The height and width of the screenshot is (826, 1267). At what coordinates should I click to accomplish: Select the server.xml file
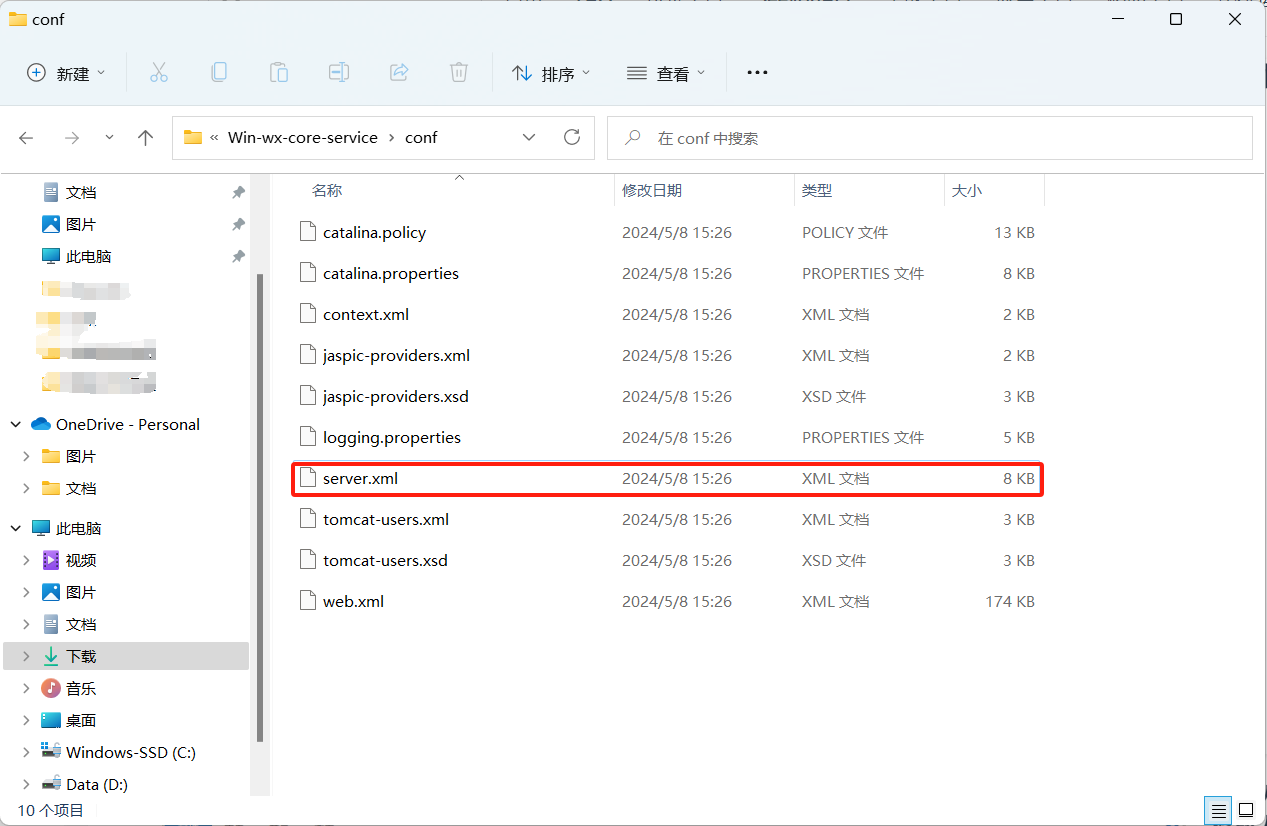360,479
